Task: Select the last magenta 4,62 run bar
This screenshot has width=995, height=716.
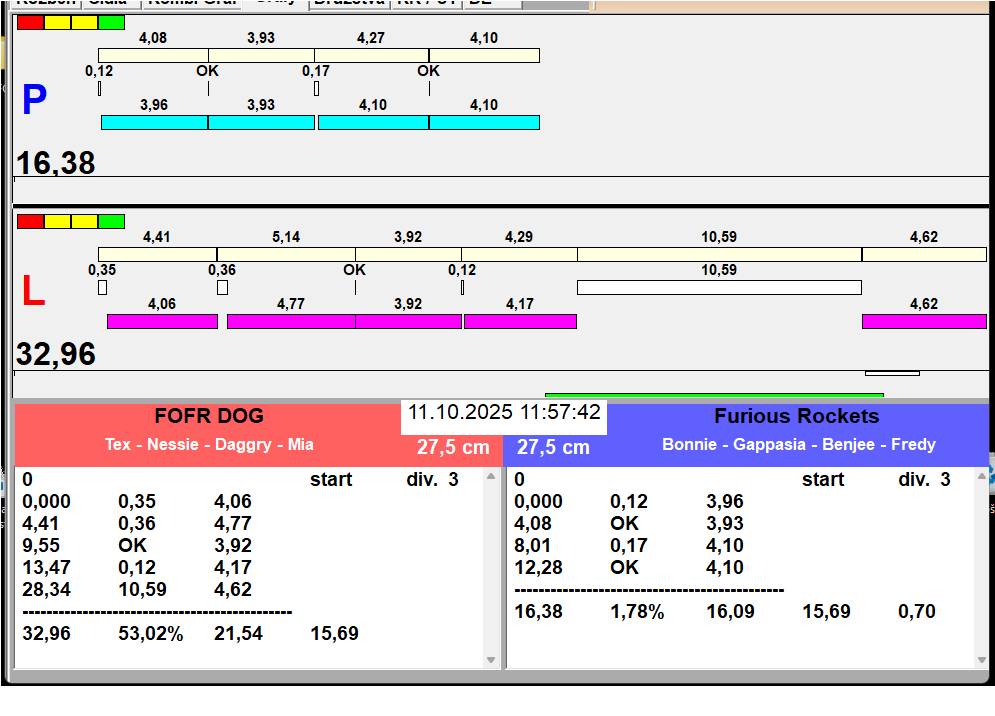Action: [923, 321]
